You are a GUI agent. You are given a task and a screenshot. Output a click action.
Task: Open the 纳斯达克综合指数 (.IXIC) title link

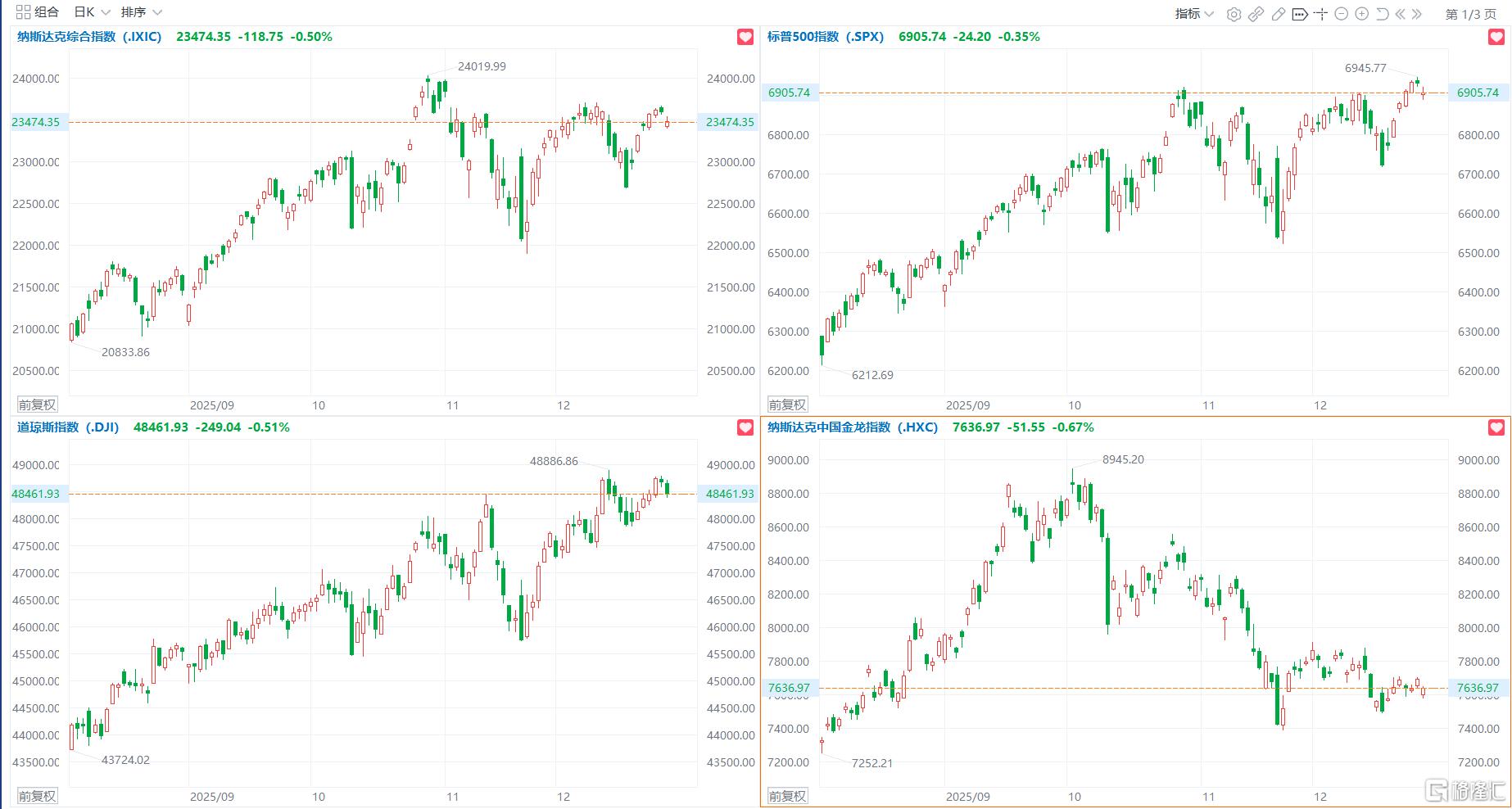coord(89,37)
